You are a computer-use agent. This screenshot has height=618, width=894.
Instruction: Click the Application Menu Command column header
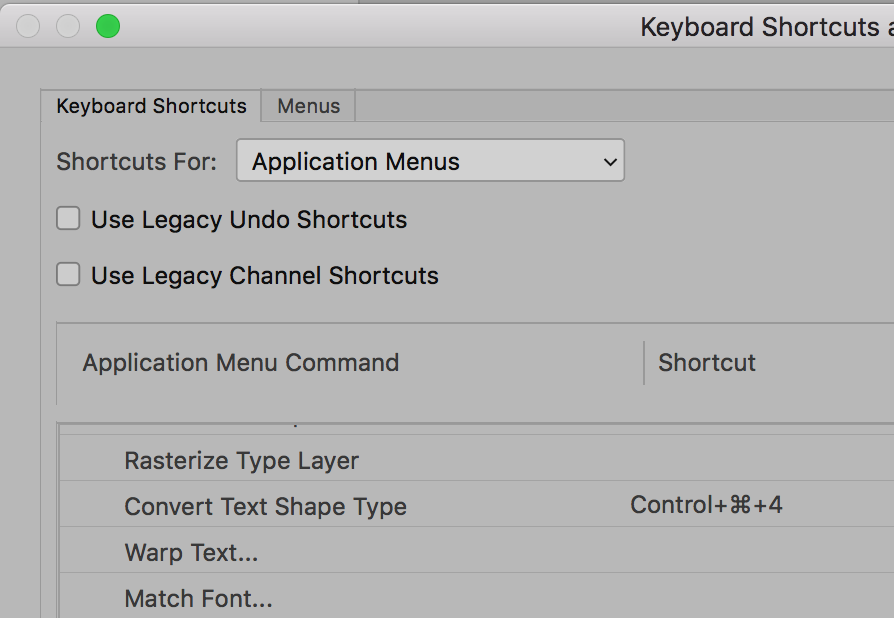(240, 363)
